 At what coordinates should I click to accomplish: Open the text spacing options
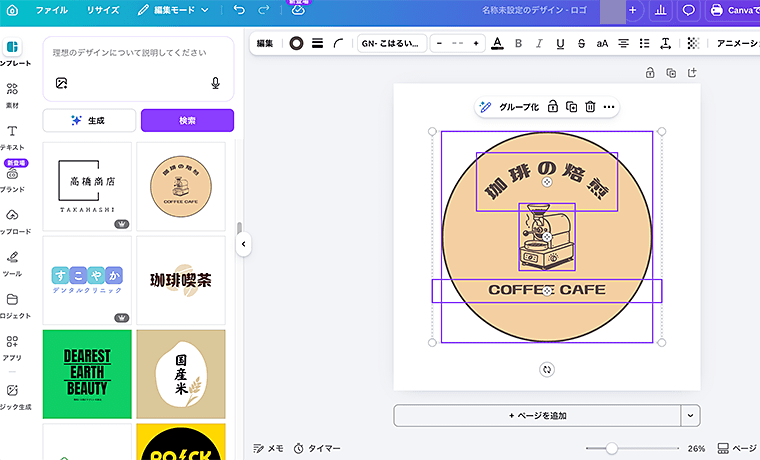coord(665,44)
